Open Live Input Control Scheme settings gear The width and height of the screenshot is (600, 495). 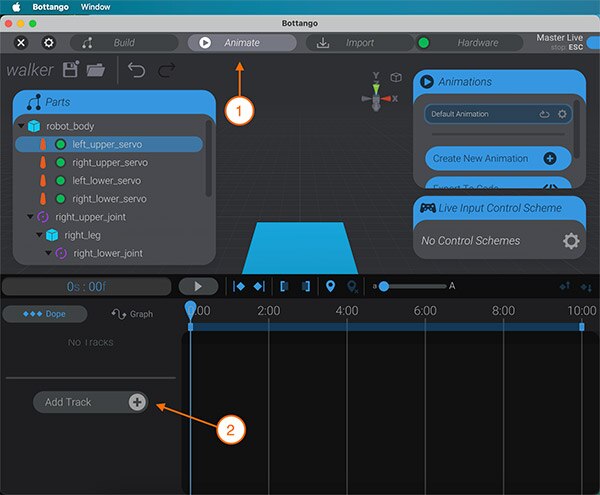pyautogui.click(x=570, y=241)
